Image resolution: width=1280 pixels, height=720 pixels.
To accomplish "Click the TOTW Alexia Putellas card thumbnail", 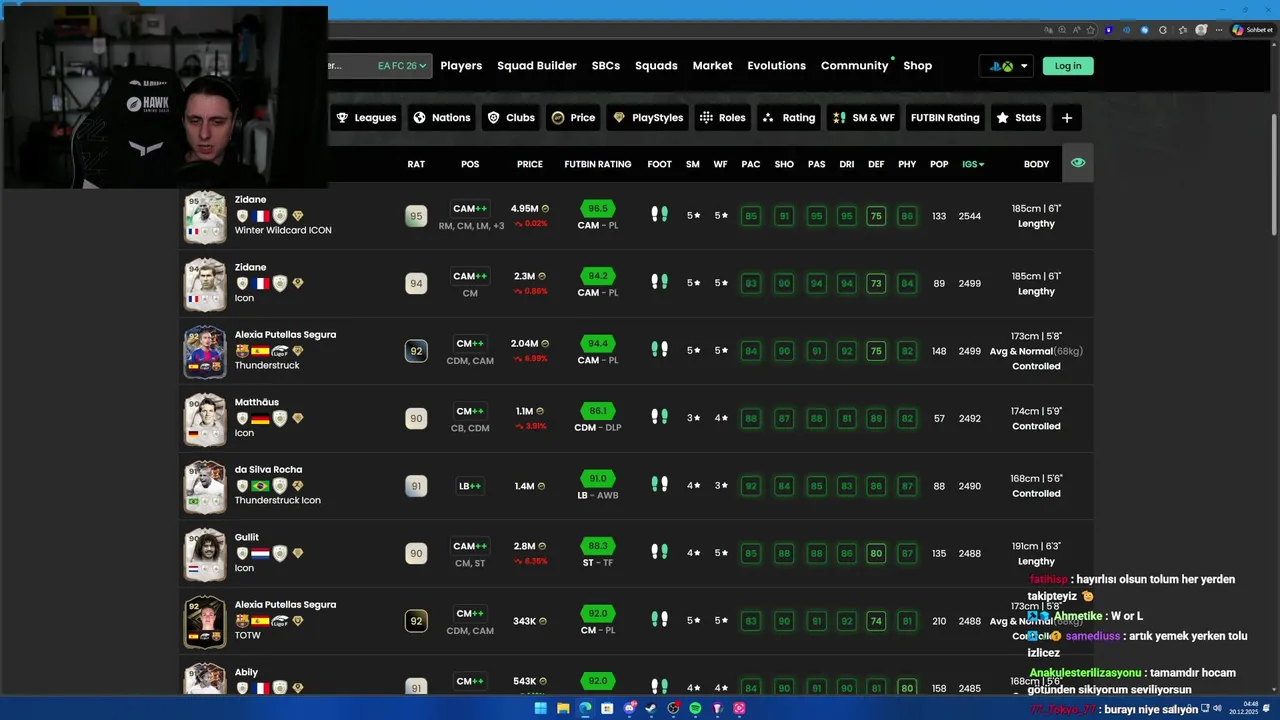I will click(x=205, y=621).
